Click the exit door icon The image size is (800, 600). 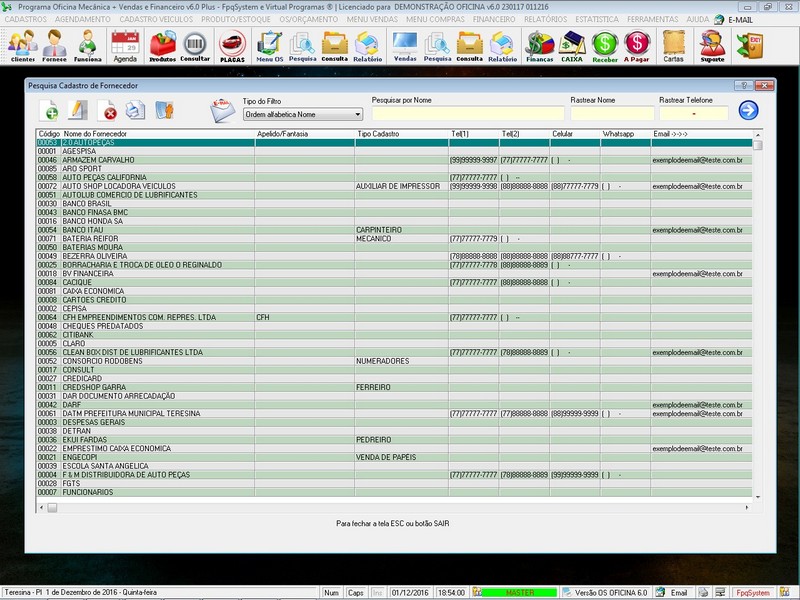(749, 45)
